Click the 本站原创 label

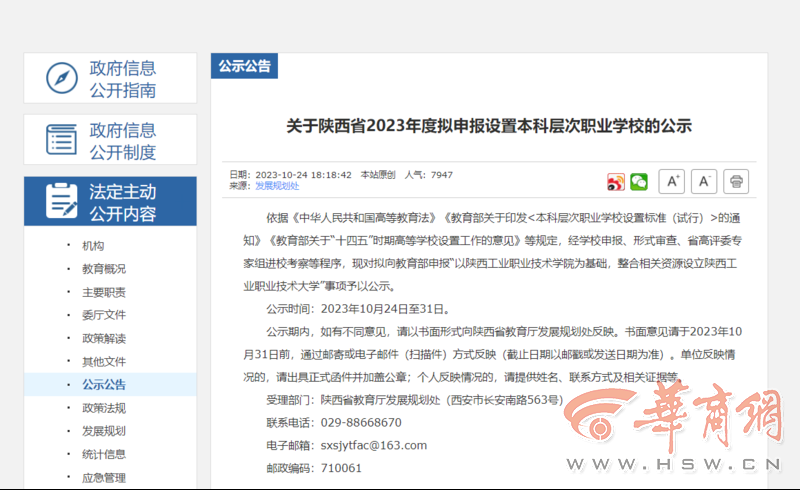click(x=378, y=175)
